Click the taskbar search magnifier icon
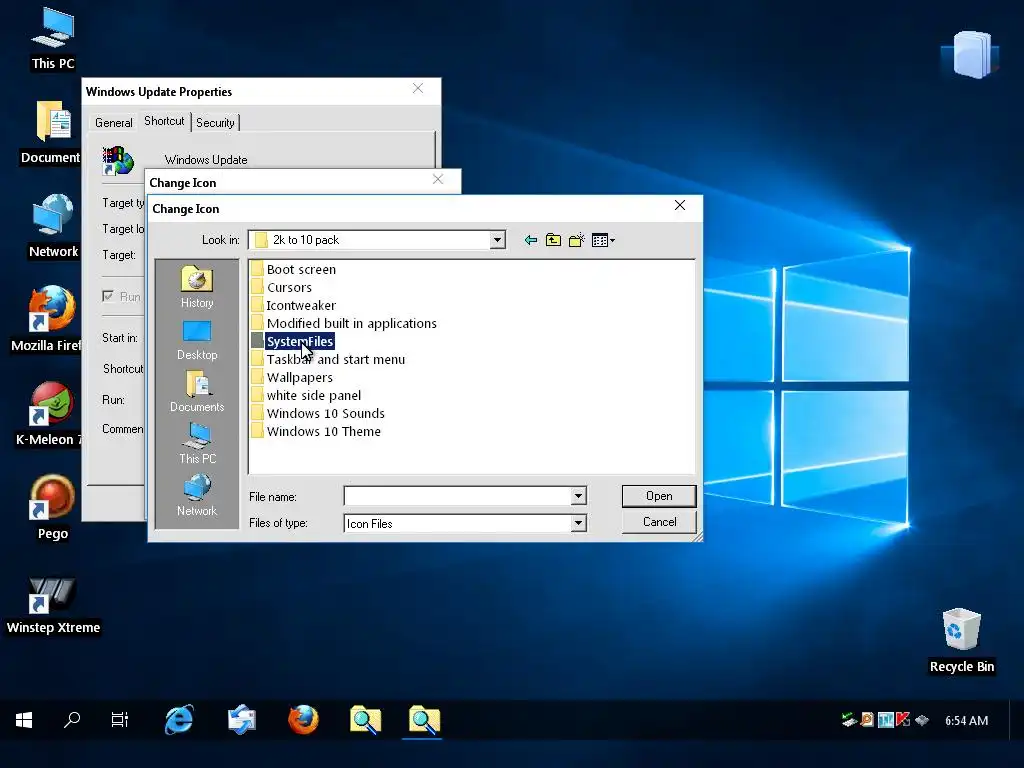 [x=72, y=720]
